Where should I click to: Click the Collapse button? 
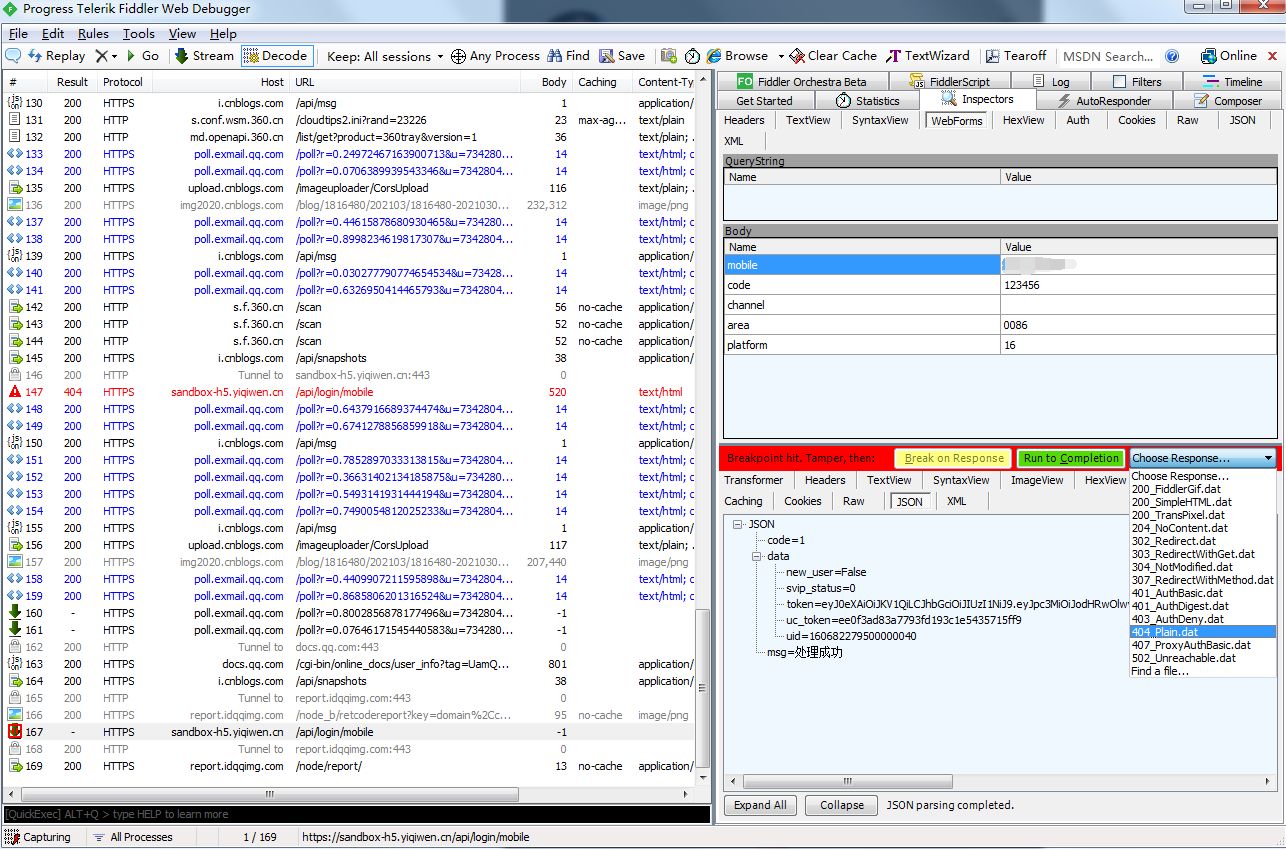(x=842, y=805)
